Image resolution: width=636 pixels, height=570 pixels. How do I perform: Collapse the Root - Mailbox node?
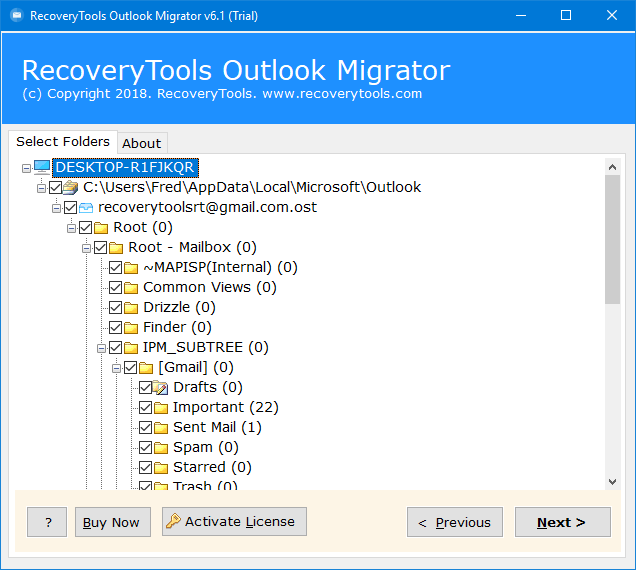point(86,248)
